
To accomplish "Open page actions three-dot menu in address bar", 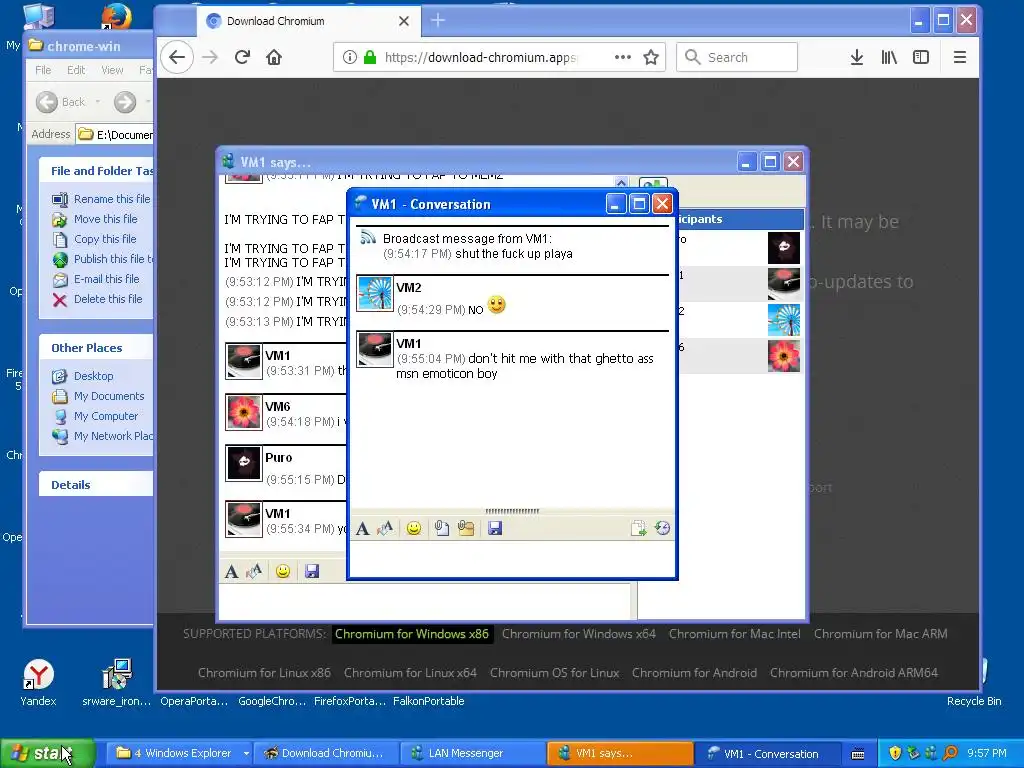I will click(x=623, y=57).
